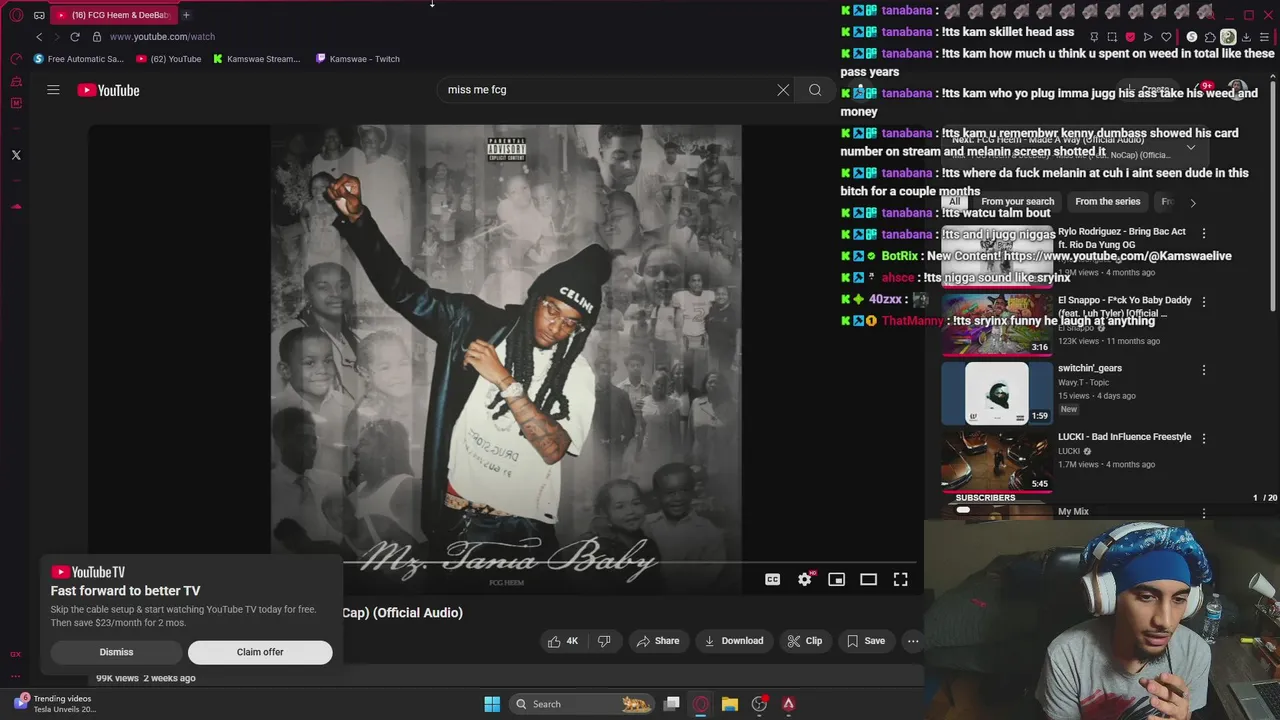1280x720 pixels.
Task: Claim the YouTube TV offer
Action: [x=260, y=652]
